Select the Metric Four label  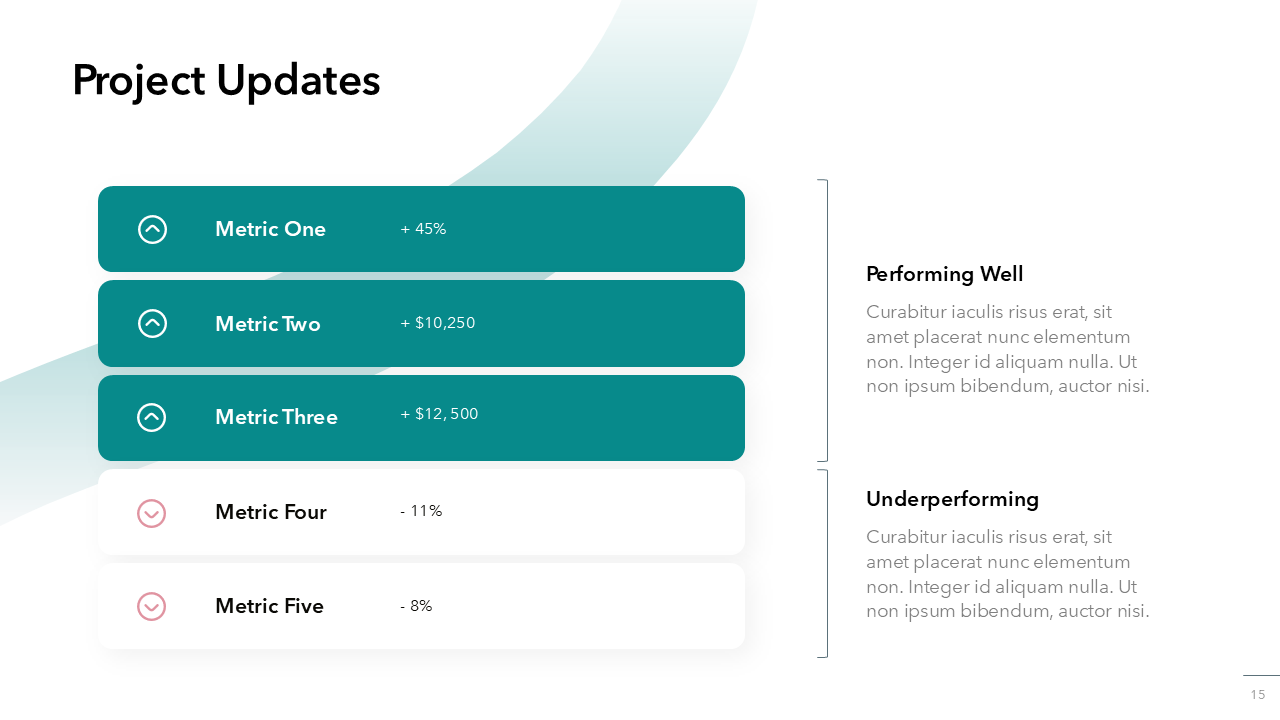pyautogui.click(x=270, y=512)
